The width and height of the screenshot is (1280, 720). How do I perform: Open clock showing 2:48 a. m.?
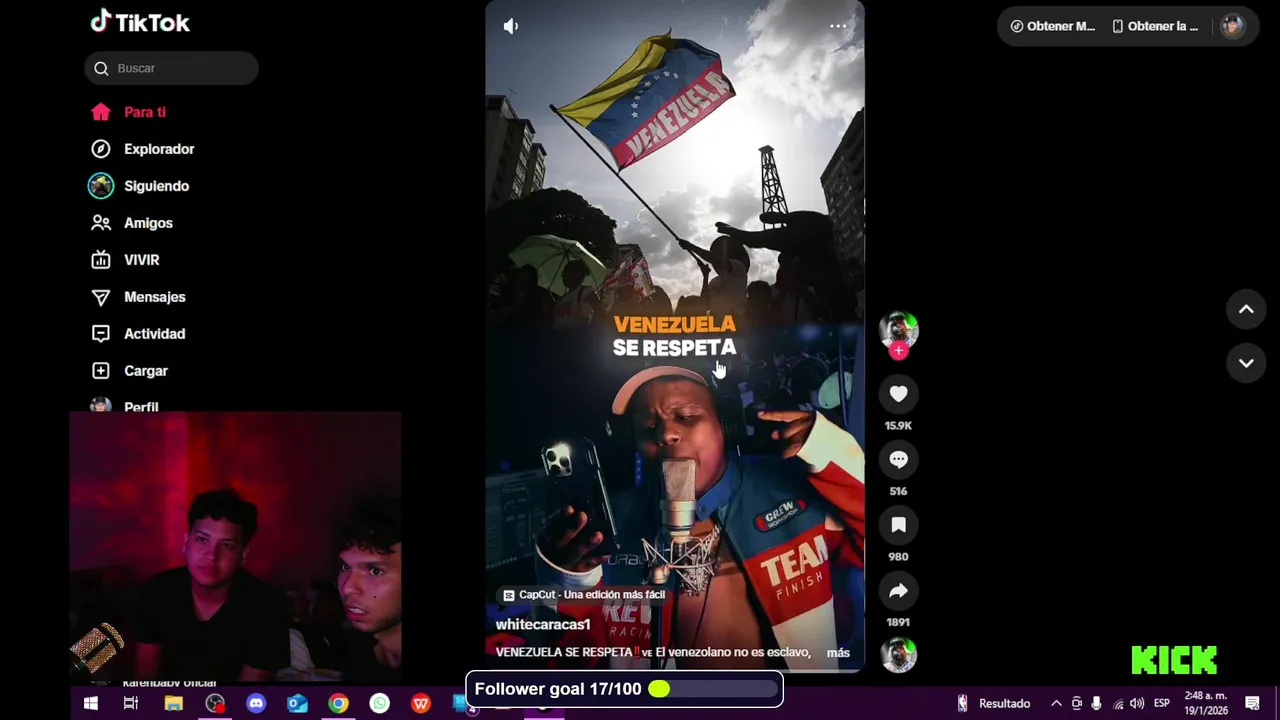tap(1205, 703)
